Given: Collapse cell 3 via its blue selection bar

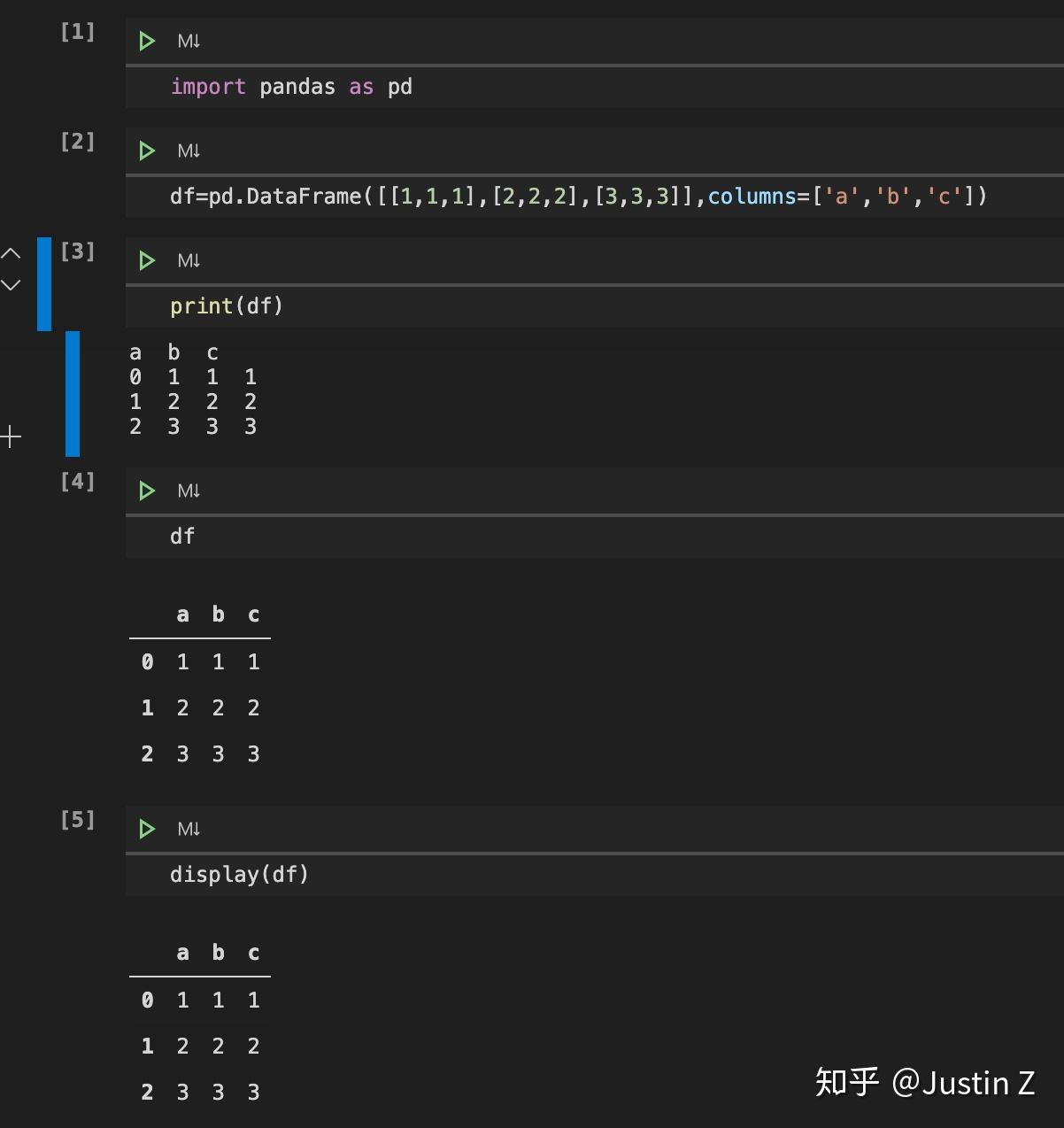Looking at the screenshot, I should click(45, 283).
